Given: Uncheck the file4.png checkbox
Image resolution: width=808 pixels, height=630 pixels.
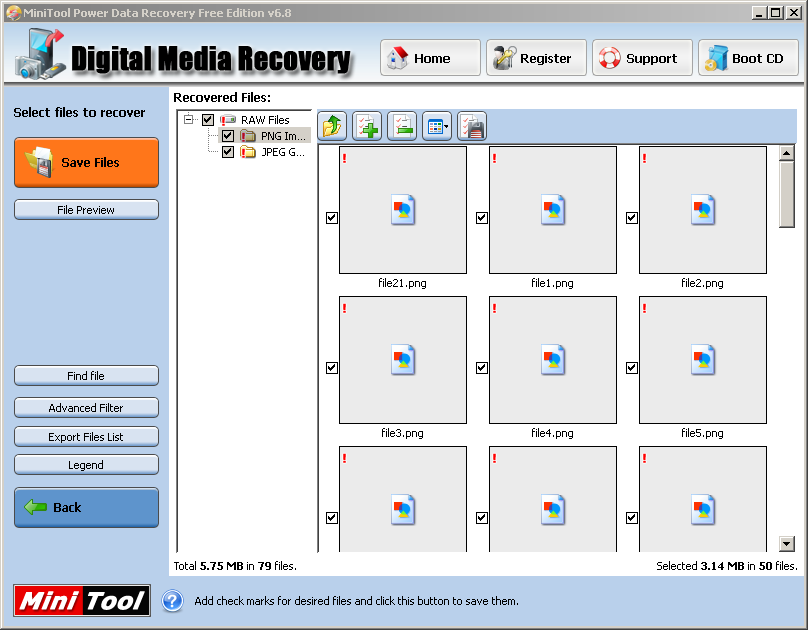Looking at the screenshot, I should coord(482,368).
